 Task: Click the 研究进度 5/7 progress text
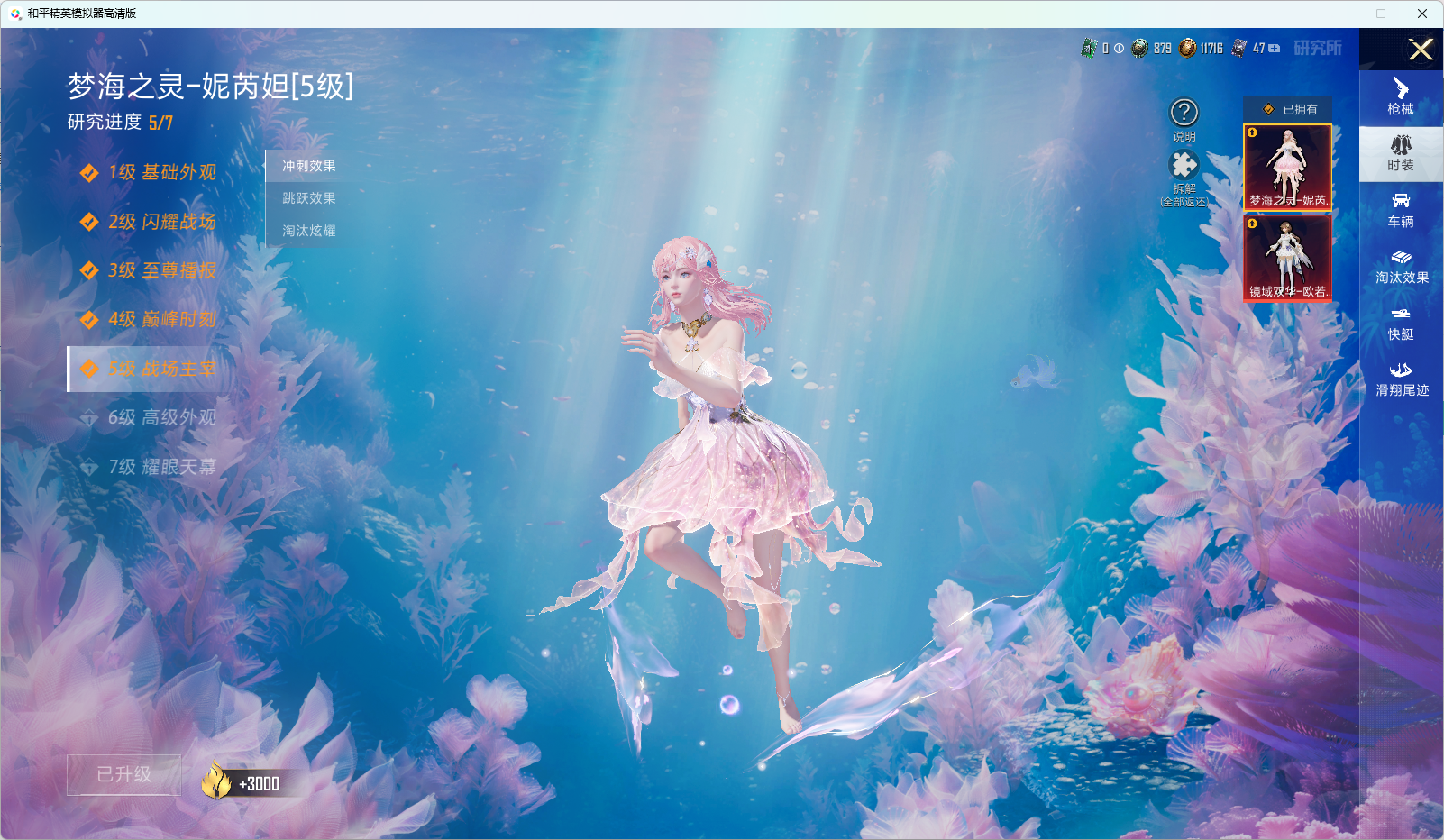[120, 123]
